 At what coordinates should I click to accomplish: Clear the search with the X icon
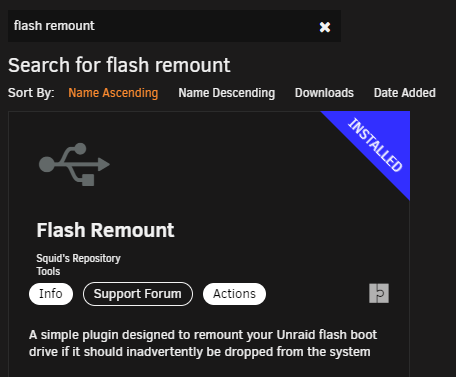pyautogui.click(x=325, y=27)
